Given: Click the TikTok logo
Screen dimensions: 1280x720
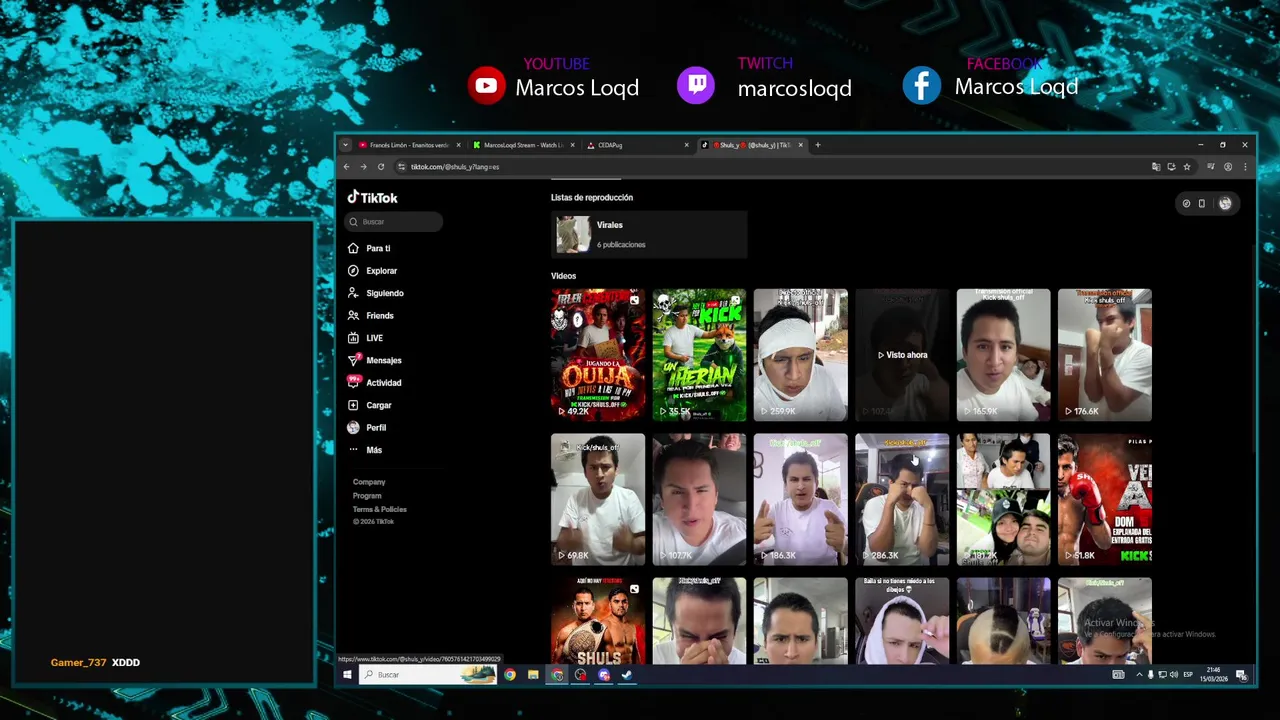Looking at the screenshot, I should click(x=372, y=198).
